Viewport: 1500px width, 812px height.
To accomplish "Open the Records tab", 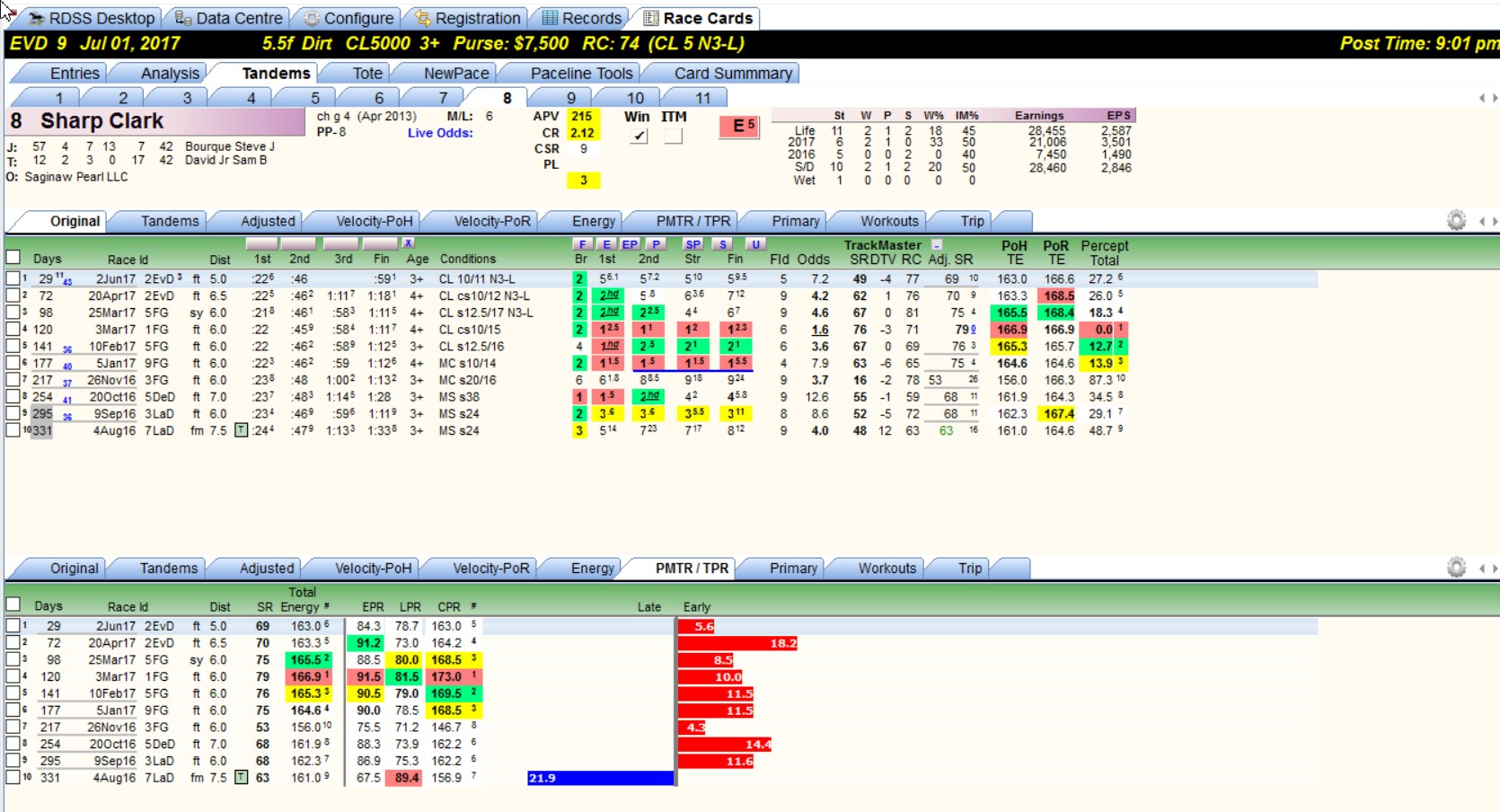I will [581, 18].
